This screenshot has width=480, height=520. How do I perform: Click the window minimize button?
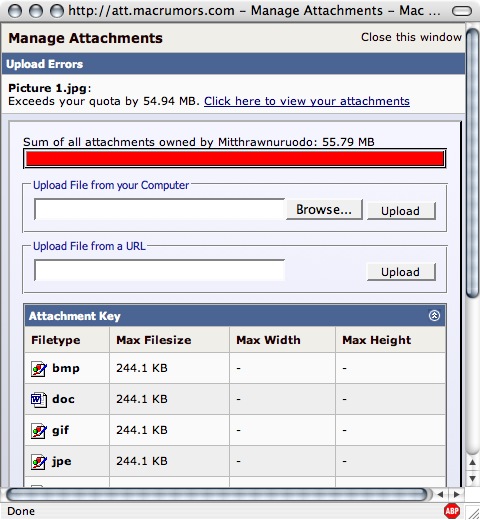(x=36, y=11)
